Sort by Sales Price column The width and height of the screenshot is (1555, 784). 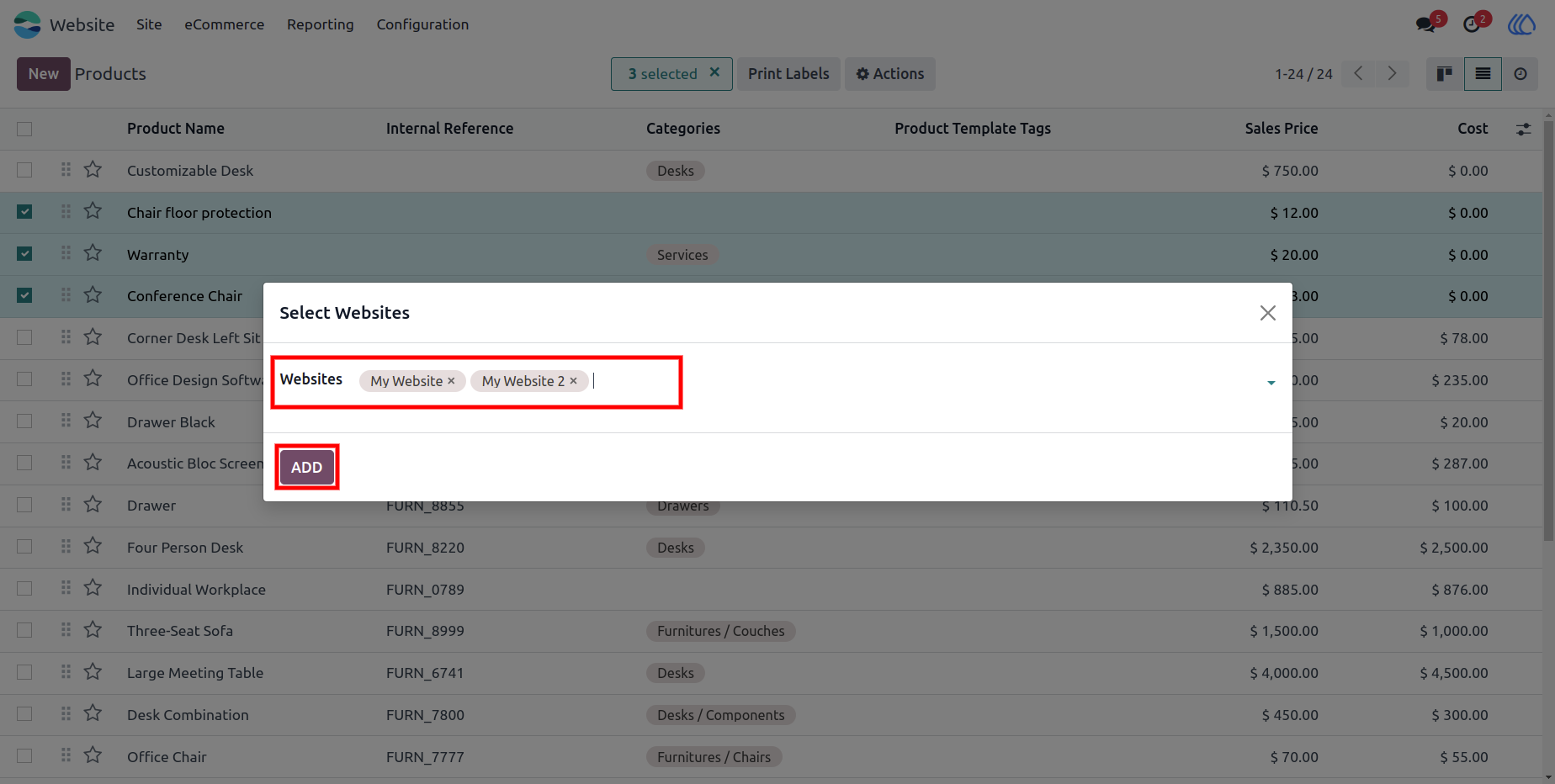click(1281, 129)
